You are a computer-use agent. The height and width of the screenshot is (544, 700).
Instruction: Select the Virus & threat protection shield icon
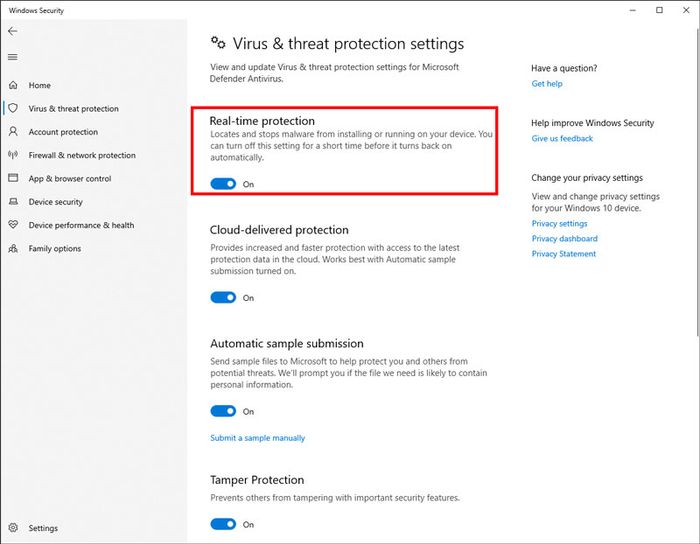pos(13,108)
